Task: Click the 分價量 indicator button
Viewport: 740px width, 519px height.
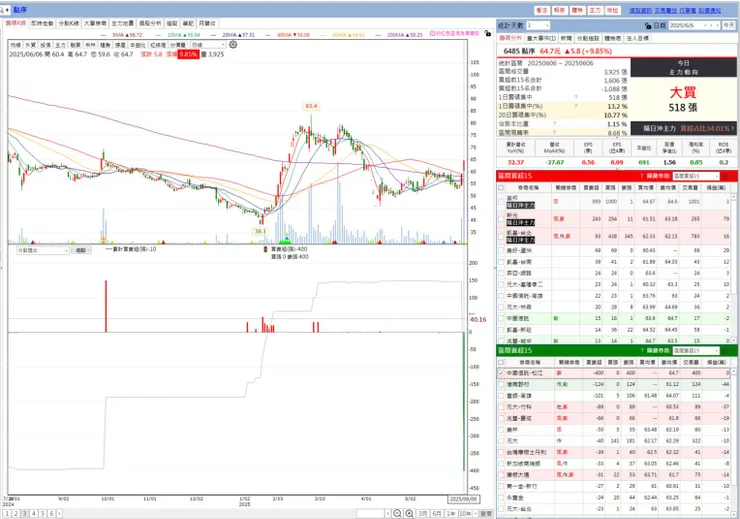Action: click(178, 45)
